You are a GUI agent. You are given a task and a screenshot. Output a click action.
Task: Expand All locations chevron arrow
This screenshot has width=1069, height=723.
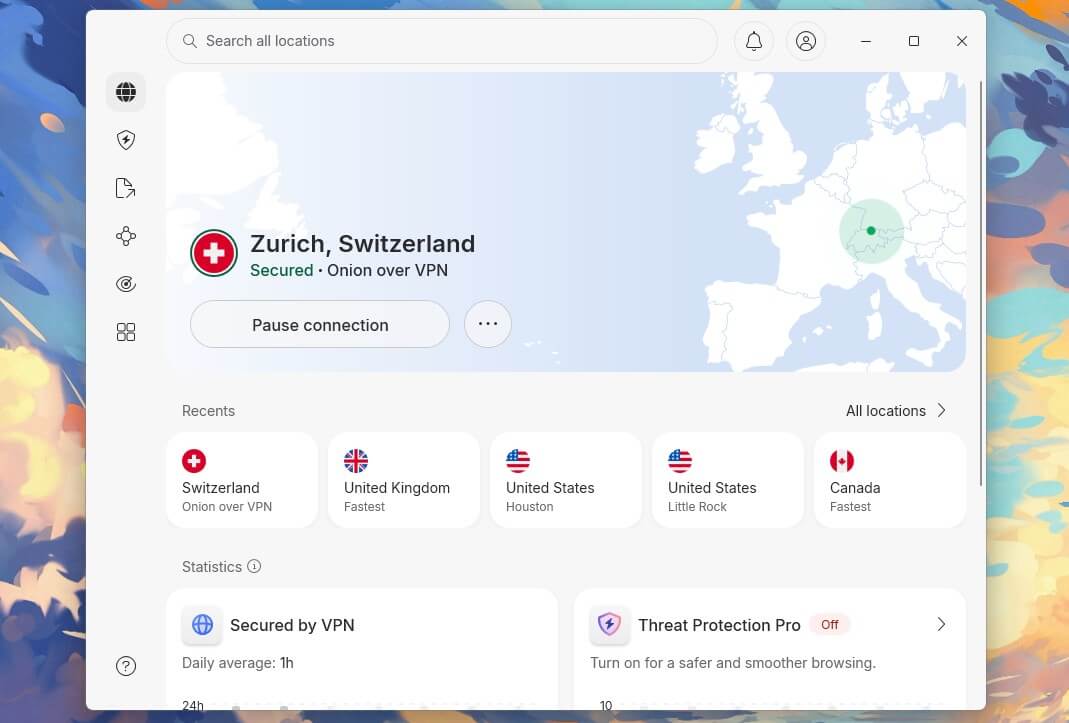[x=942, y=411]
